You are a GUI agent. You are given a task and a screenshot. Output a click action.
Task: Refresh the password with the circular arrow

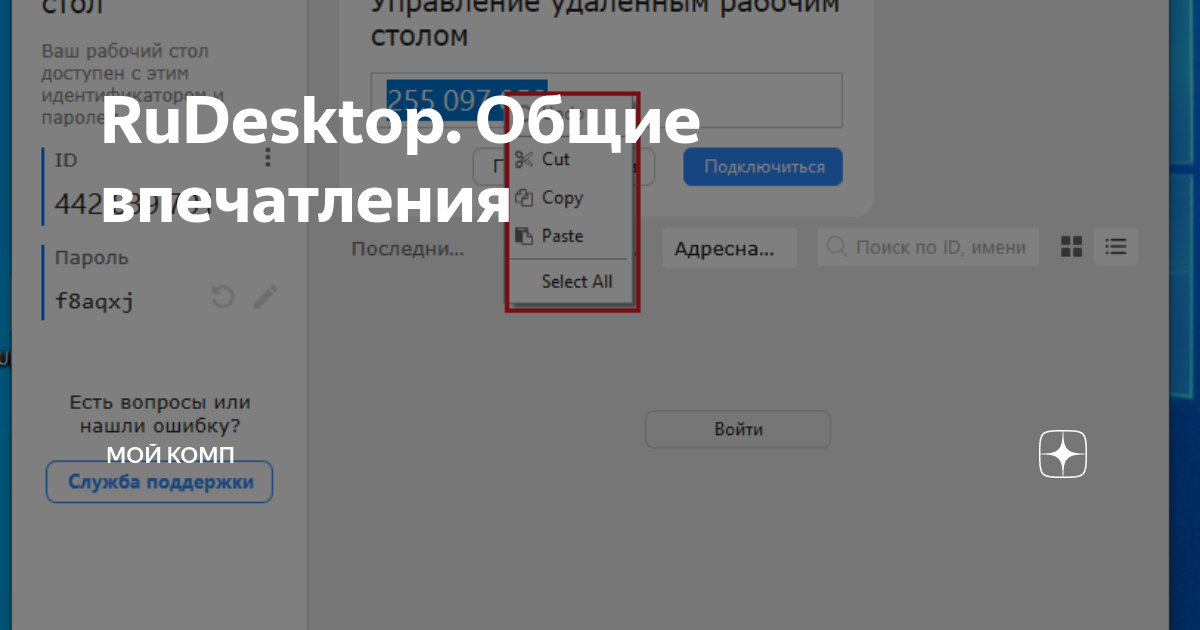tap(222, 297)
